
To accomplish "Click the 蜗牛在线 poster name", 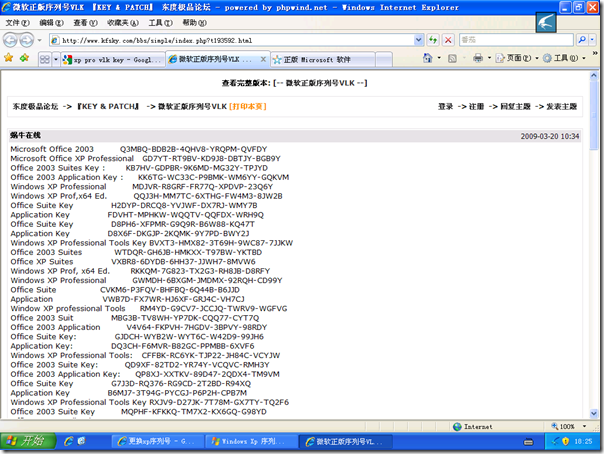I will point(25,135).
